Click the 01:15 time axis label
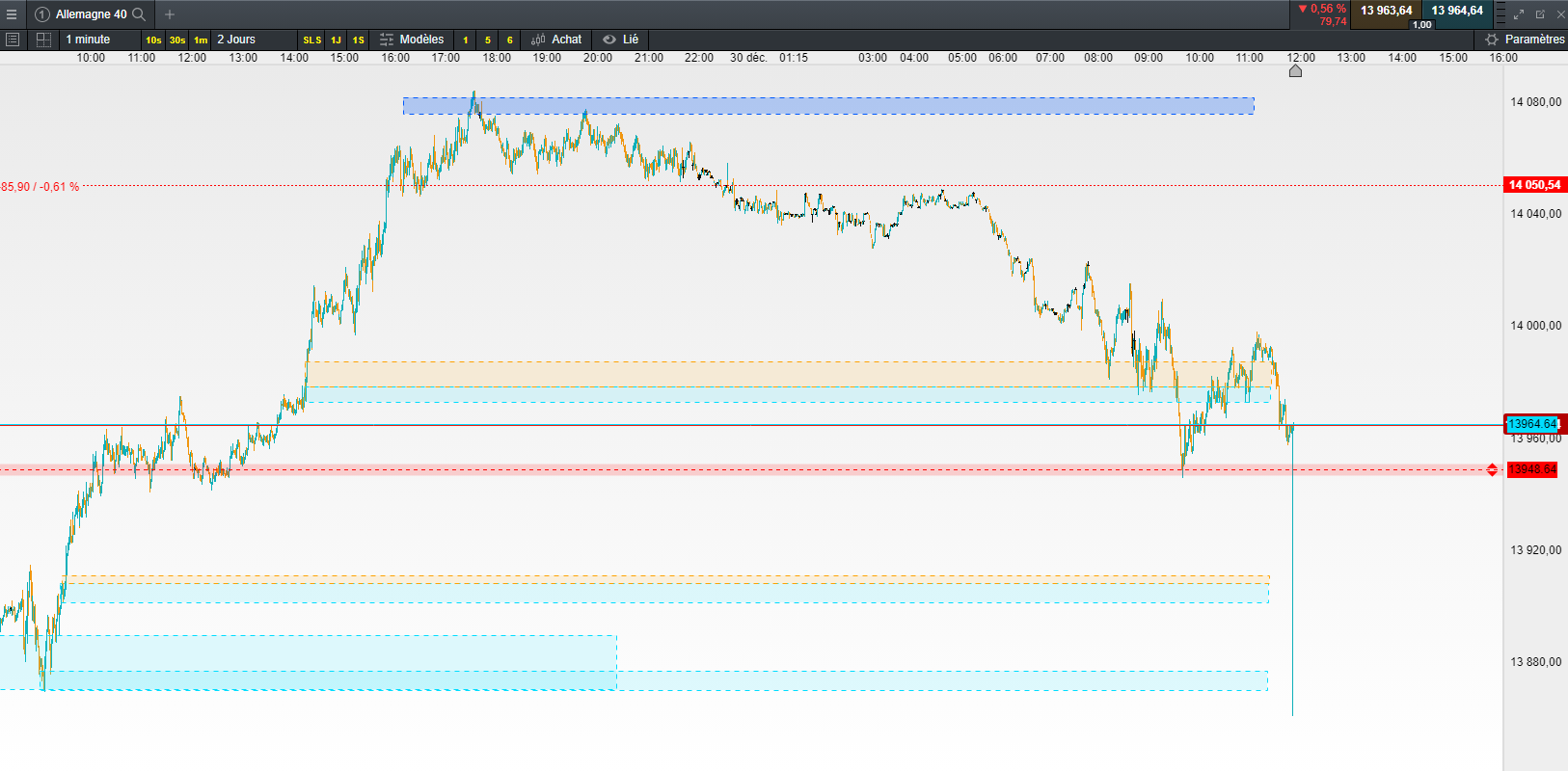 point(794,58)
